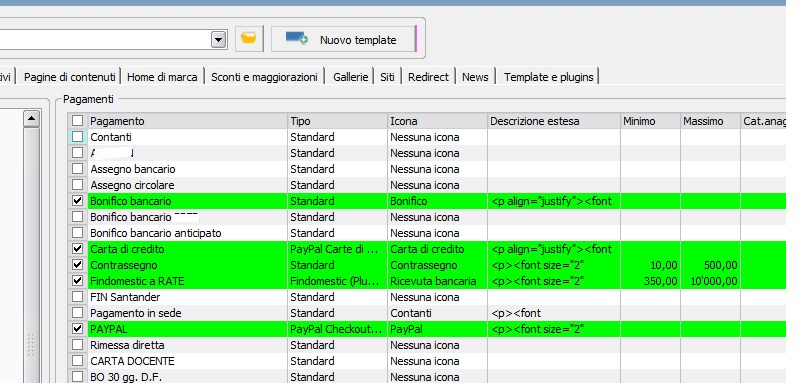Select the FIN Santander row name

point(125,297)
